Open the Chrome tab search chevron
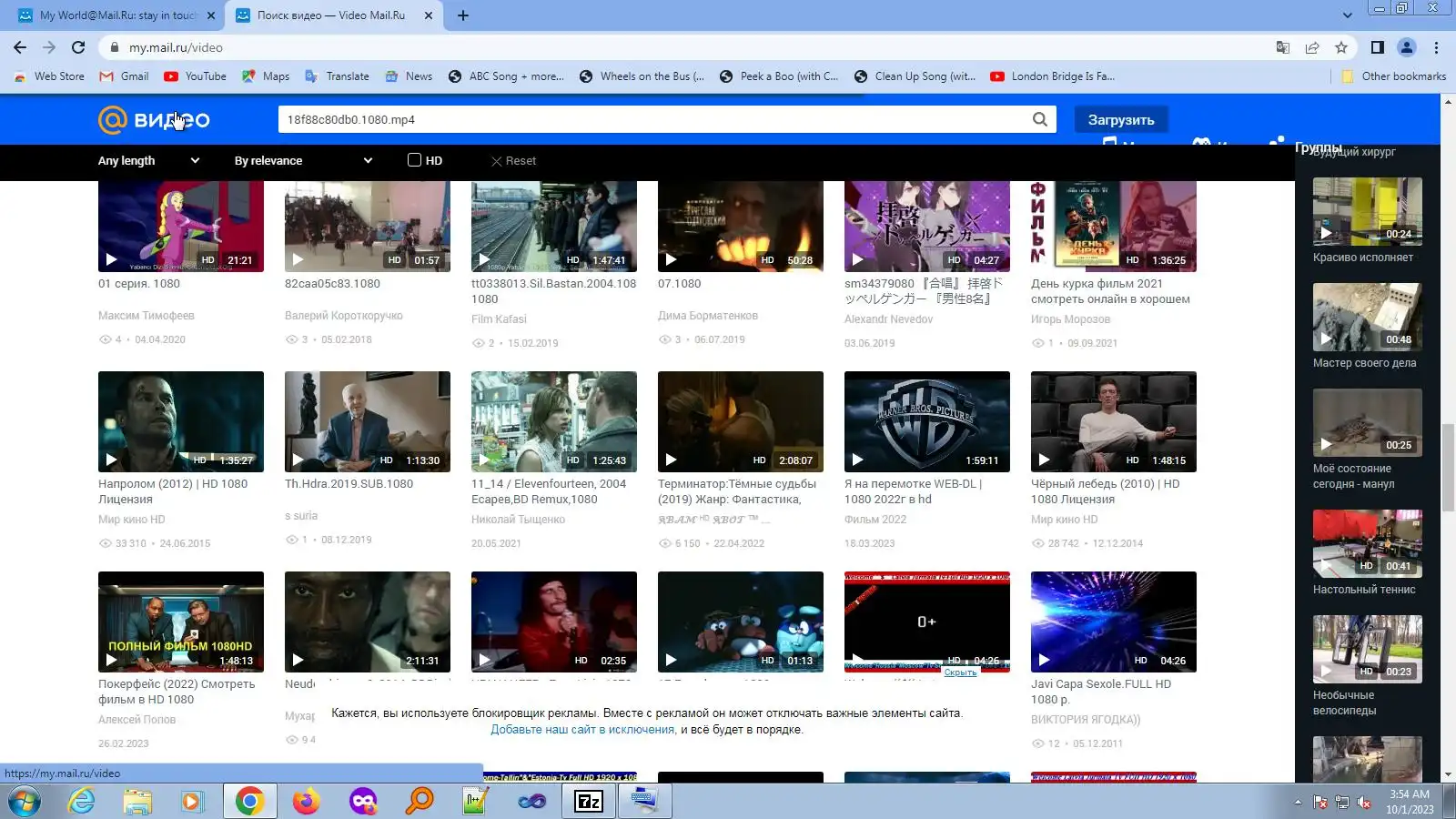 coord(1347,15)
